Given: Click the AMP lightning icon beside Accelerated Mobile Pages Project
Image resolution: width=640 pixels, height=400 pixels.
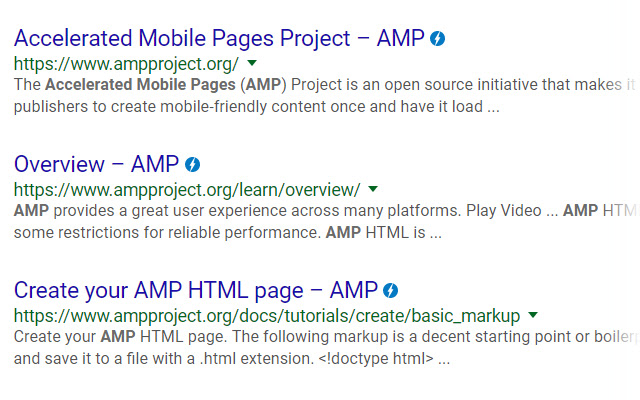Looking at the screenshot, I should (437, 39).
